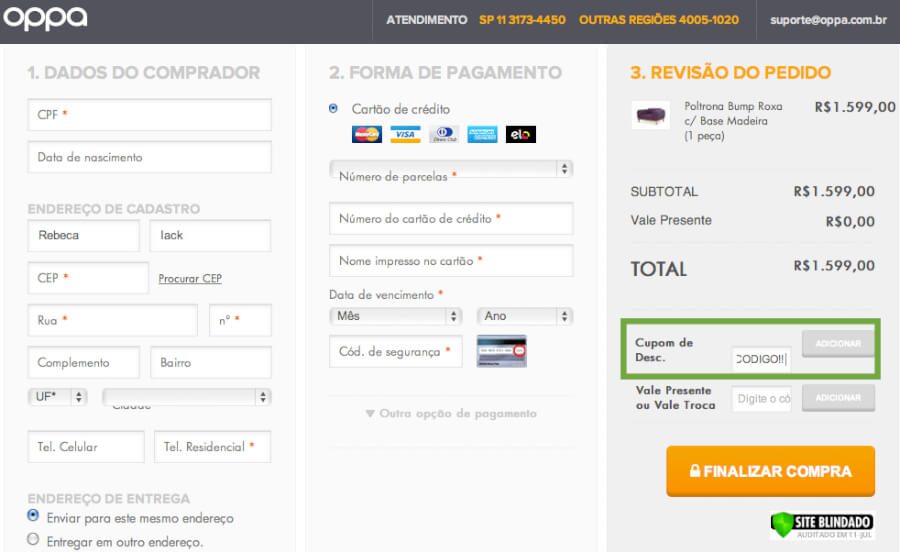Image resolution: width=900 pixels, height=552 pixels.
Task: Click the Oppa logo
Action: click(x=46, y=19)
